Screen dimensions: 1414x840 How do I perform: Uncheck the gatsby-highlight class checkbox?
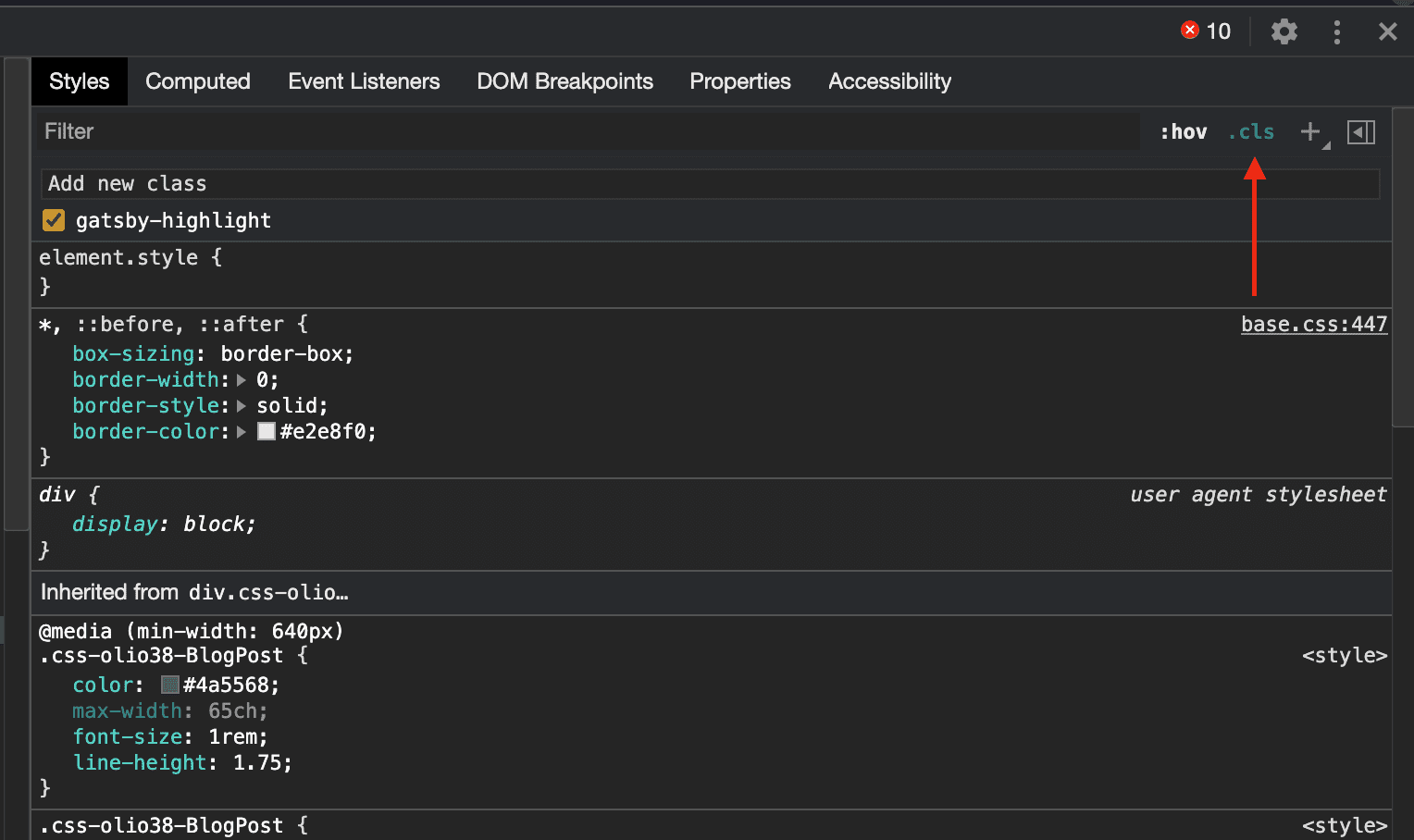coord(54,220)
